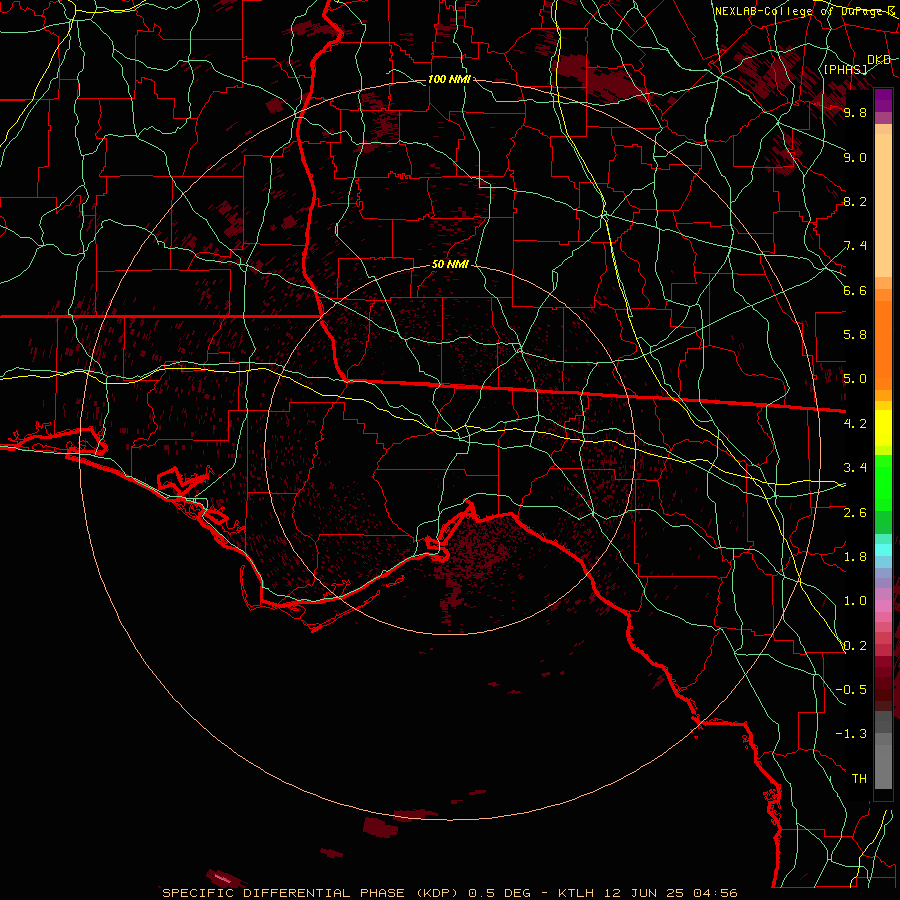Click the 8.2 color scale label

[x=855, y=201]
